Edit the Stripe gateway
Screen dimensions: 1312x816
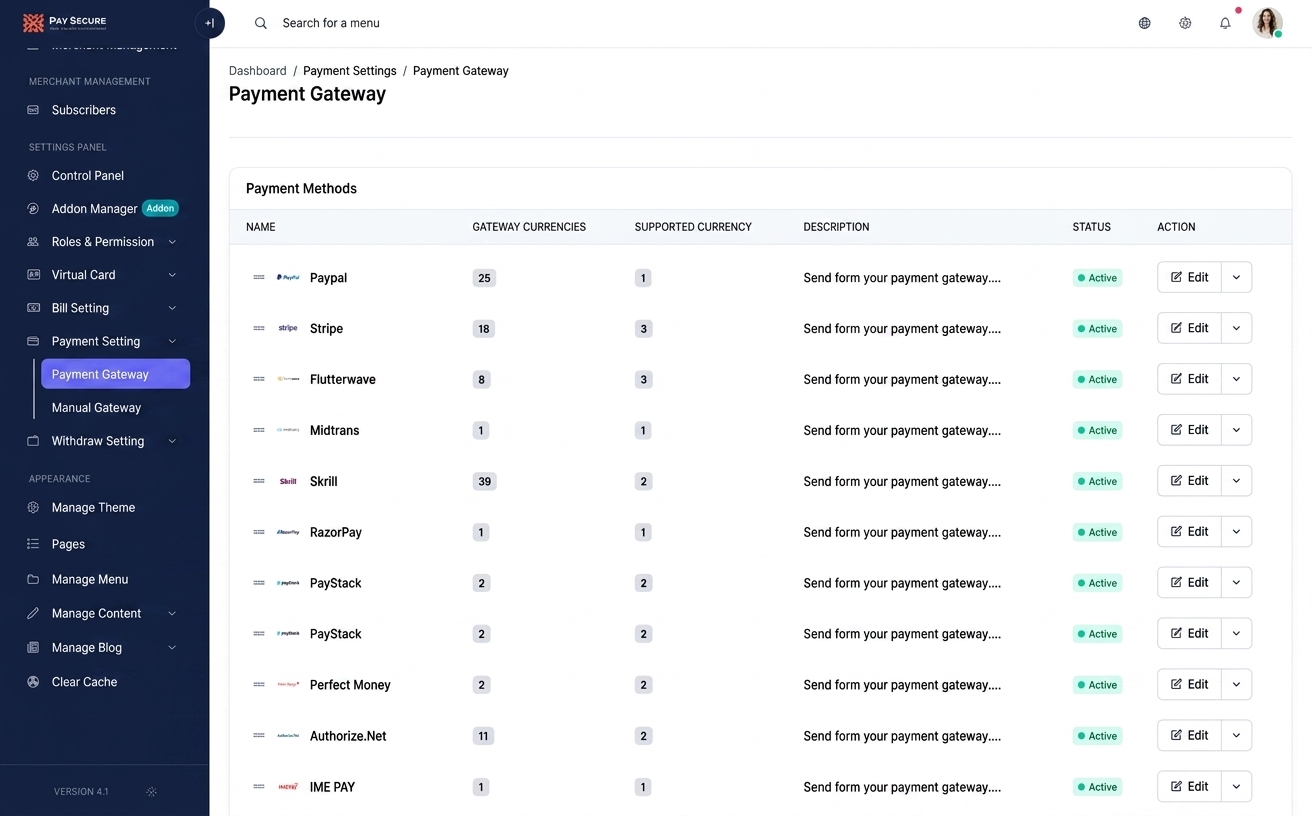click(1189, 328)
